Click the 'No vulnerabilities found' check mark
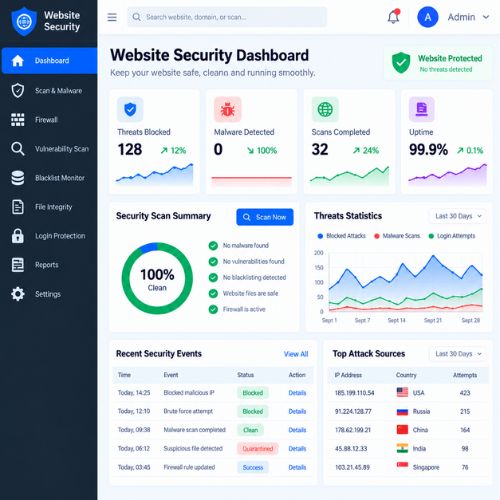This screenshot has height=500, width=500. click(x=213, y=262)
